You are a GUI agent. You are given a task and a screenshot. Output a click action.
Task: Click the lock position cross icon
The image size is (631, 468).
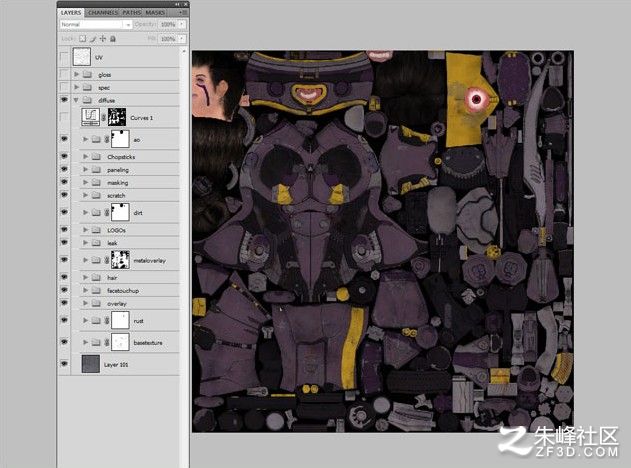pyautogui.click(x=103, y=39)
